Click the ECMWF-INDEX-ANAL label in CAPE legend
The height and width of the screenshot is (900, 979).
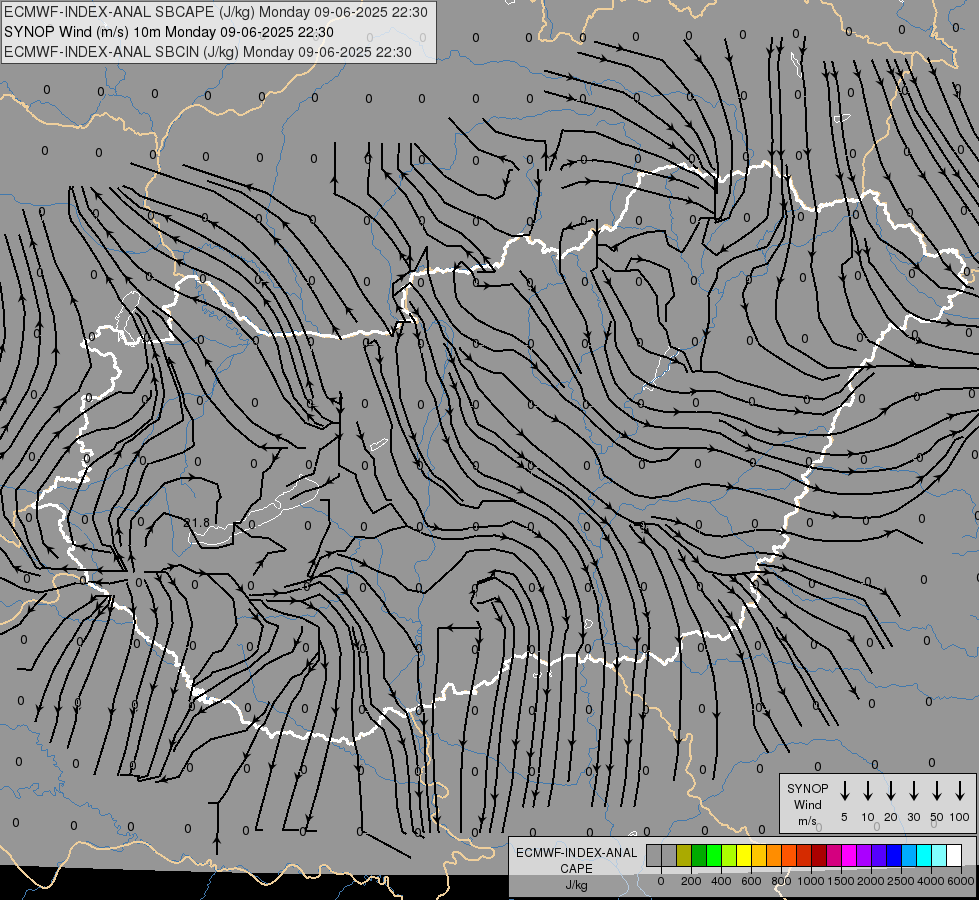click(x=576, y=853)
